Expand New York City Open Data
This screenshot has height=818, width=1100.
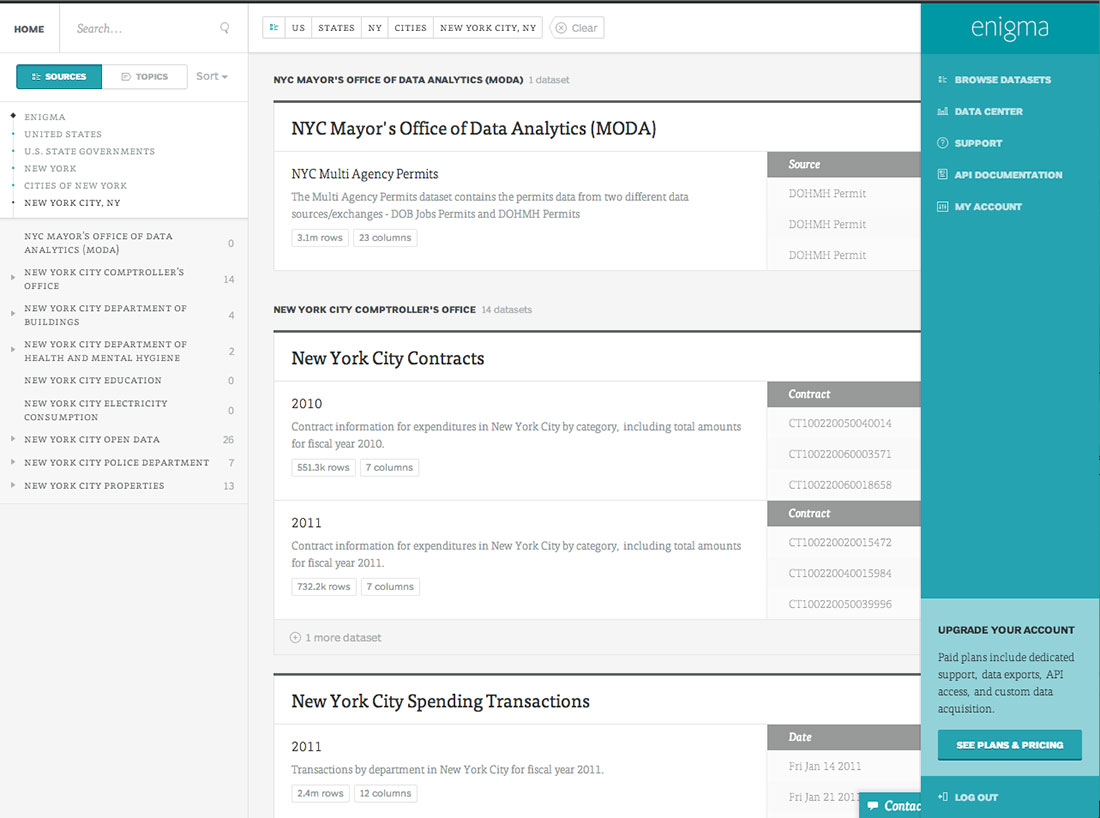12,440
